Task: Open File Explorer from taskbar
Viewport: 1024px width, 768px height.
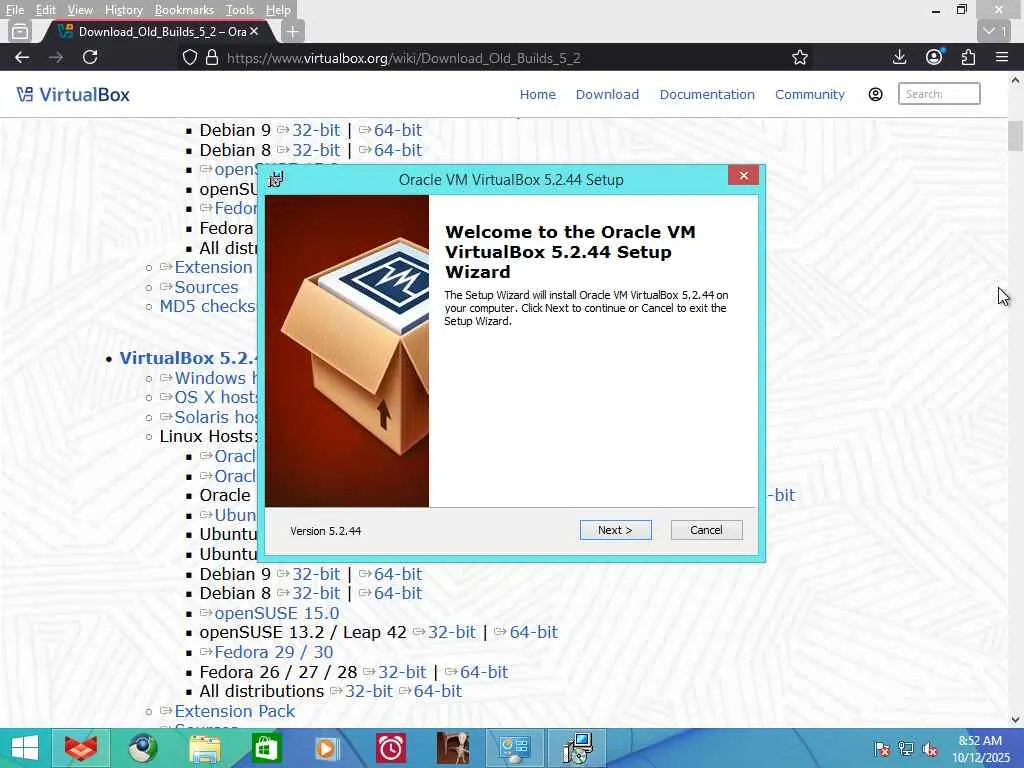Action: (x=205, y=748)
